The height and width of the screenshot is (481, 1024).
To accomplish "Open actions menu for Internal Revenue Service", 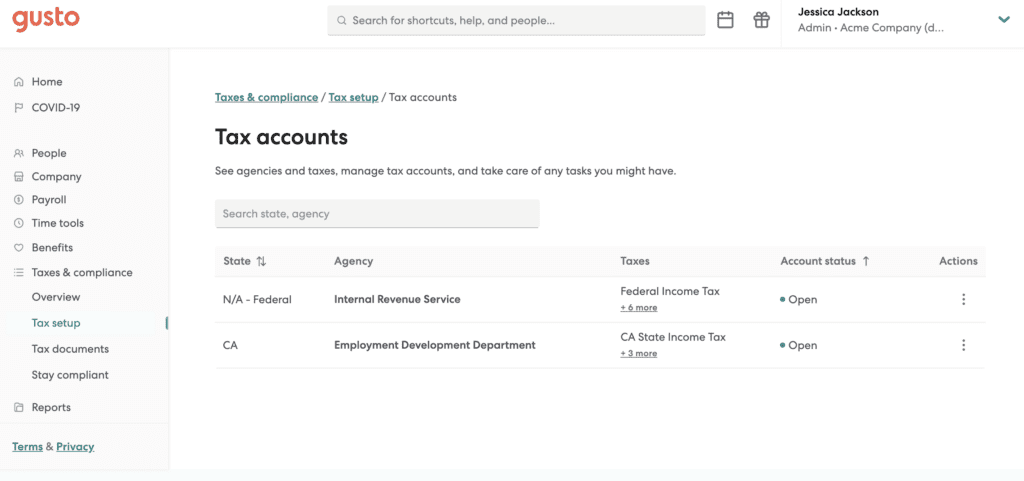I will click(x=963, y=299).
